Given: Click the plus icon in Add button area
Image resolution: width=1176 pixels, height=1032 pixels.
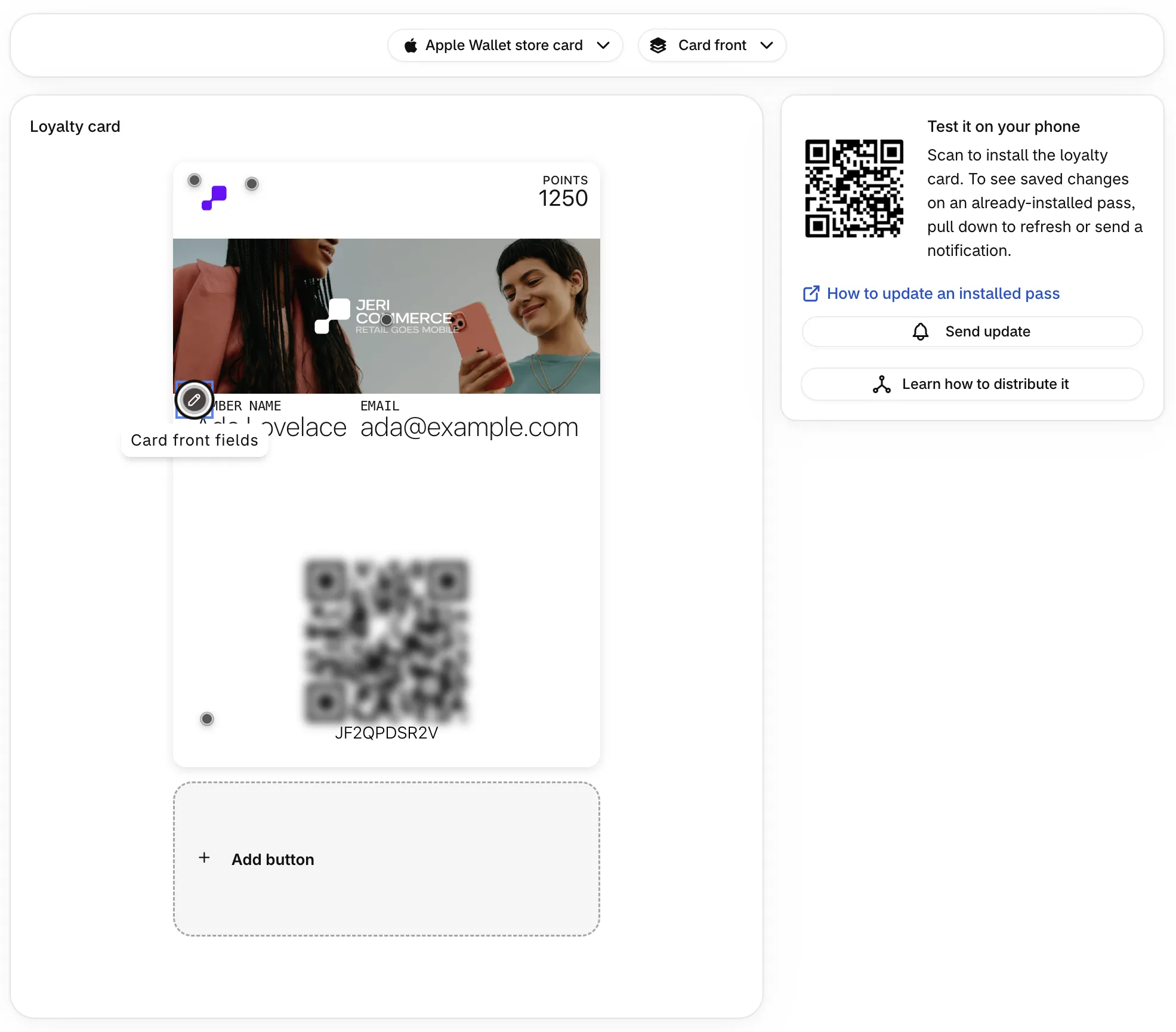Looking at the screenshot, I should coord(204,858).
